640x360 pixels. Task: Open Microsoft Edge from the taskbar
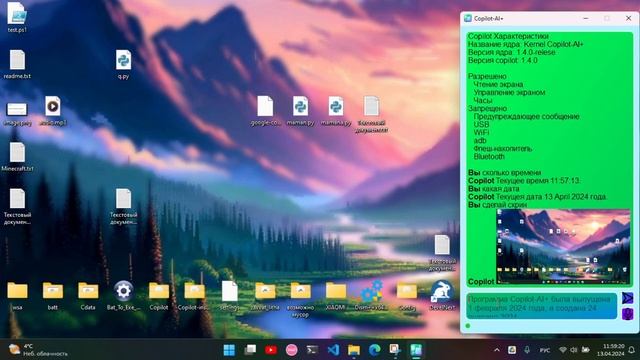(375, 350)
